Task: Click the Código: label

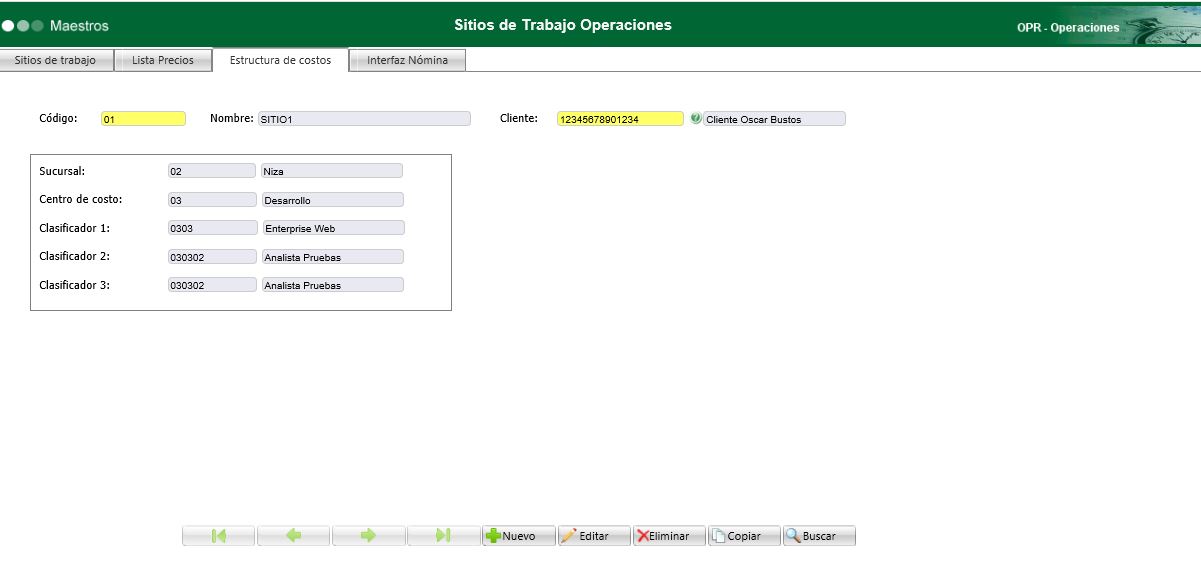Action: (x=58, y=118)
